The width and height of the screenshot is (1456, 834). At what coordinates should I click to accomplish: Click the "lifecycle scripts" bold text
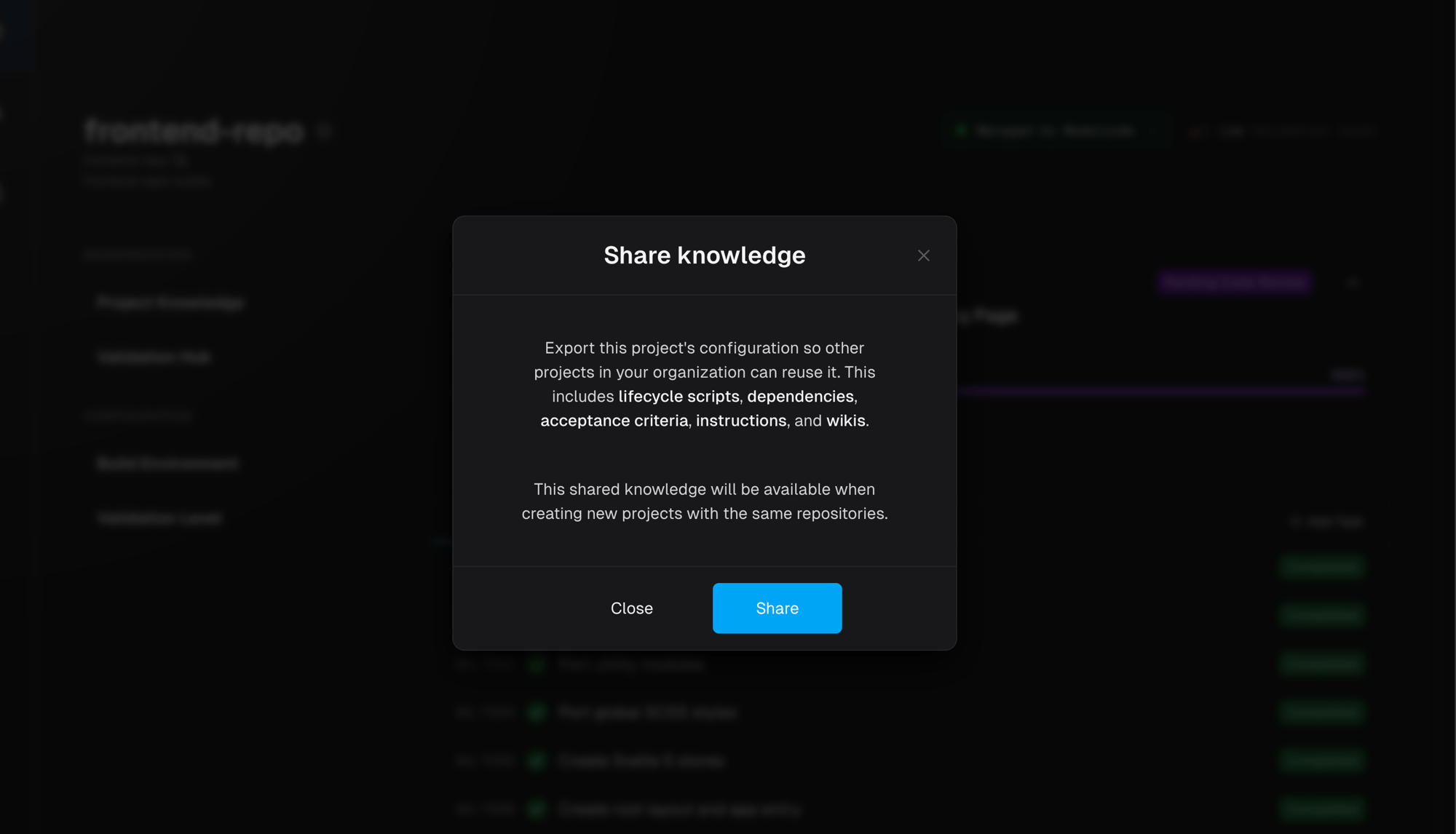(x=678, y=397)
